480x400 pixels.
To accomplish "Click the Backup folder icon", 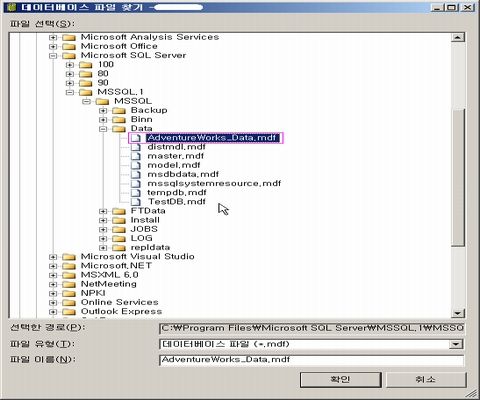I will (119, 111).
